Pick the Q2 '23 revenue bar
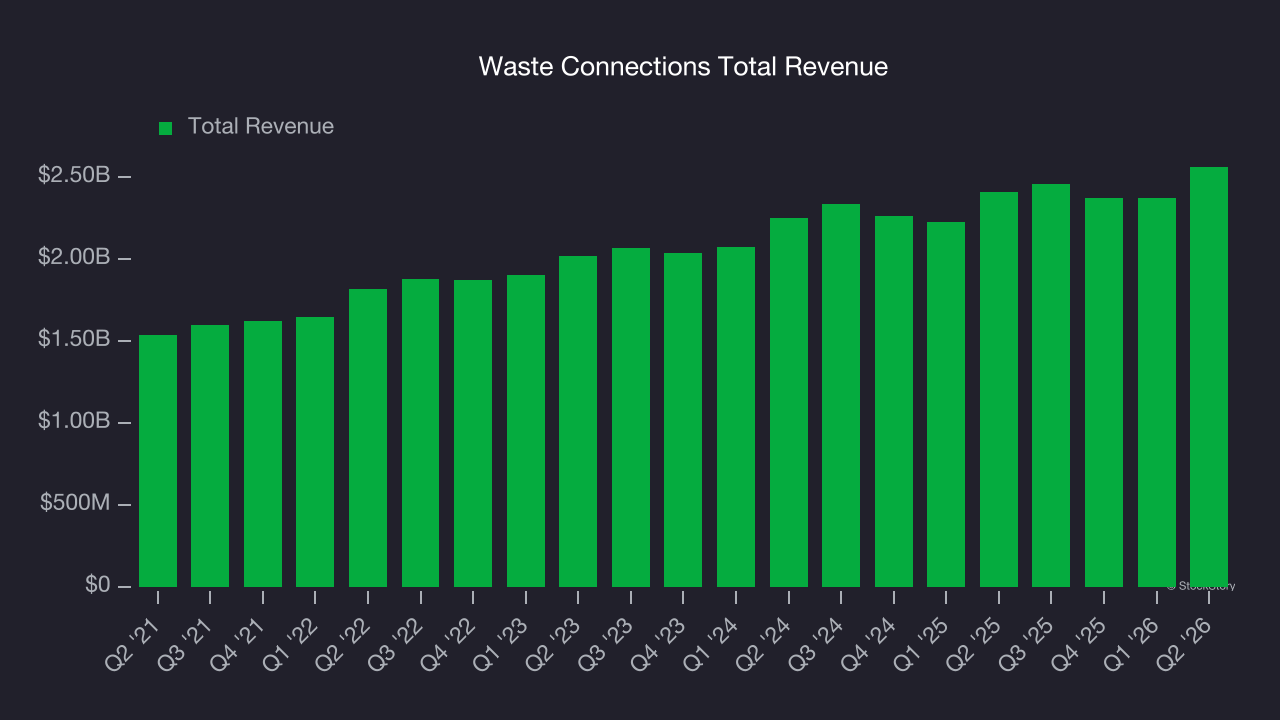 pyautogui.click(x=578, y=421)
